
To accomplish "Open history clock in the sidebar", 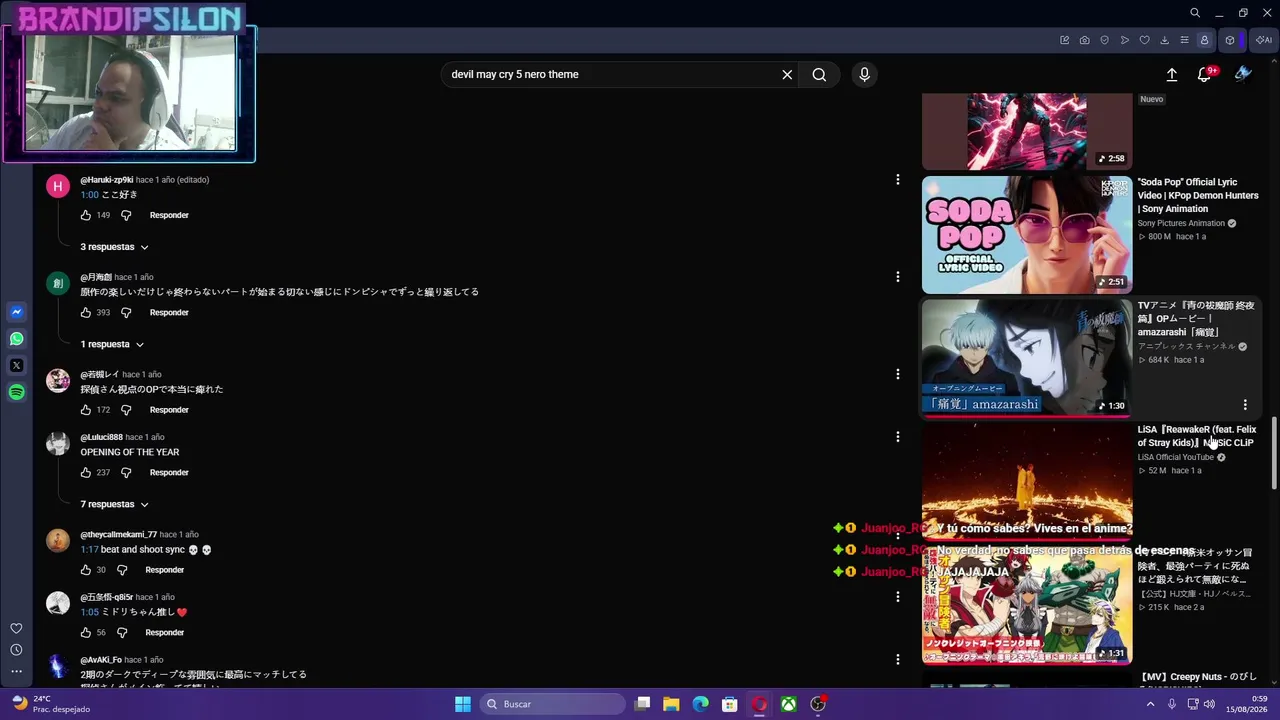I will [16, 650].
